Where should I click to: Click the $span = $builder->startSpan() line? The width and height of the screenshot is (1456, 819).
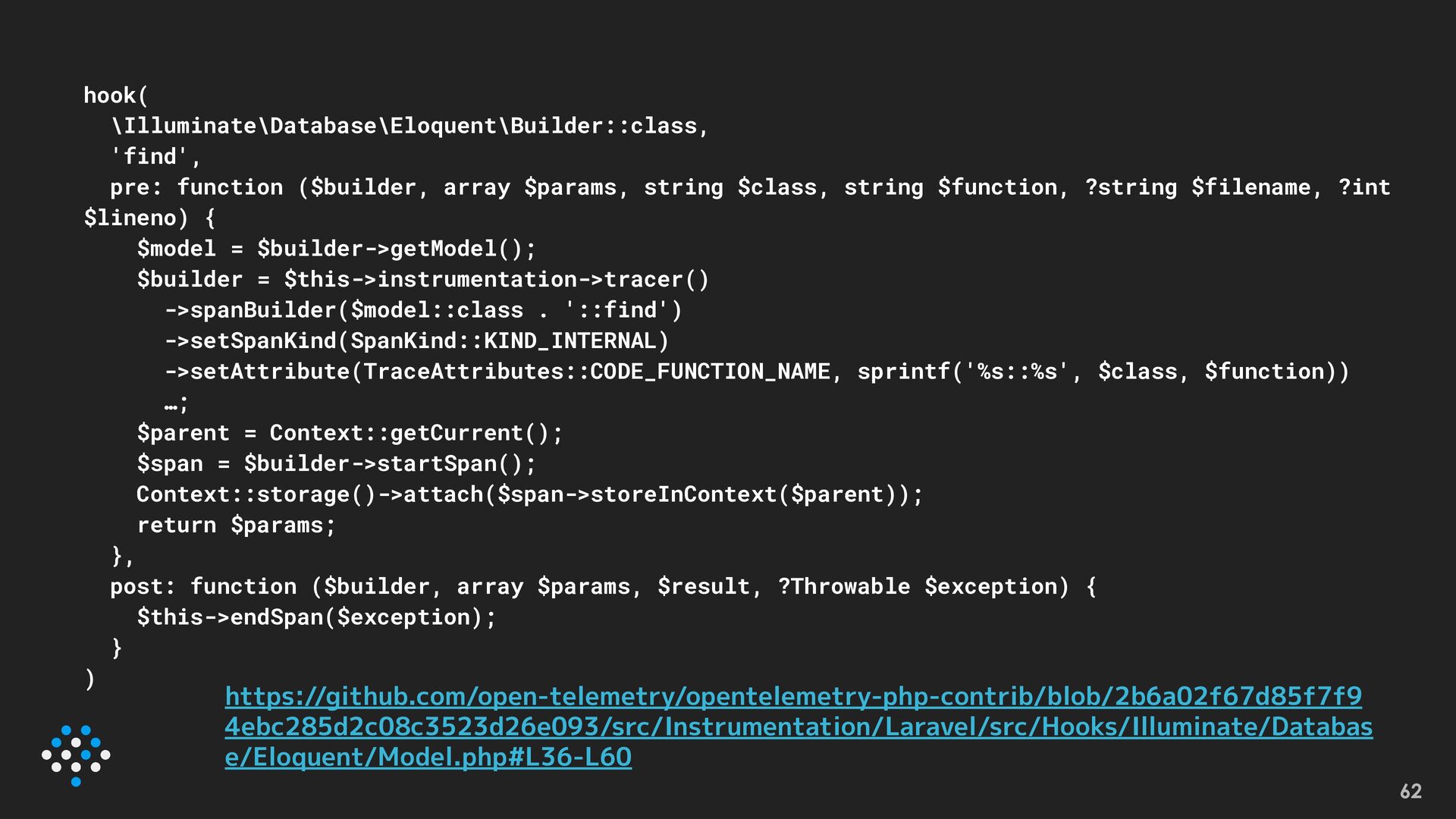336,463
